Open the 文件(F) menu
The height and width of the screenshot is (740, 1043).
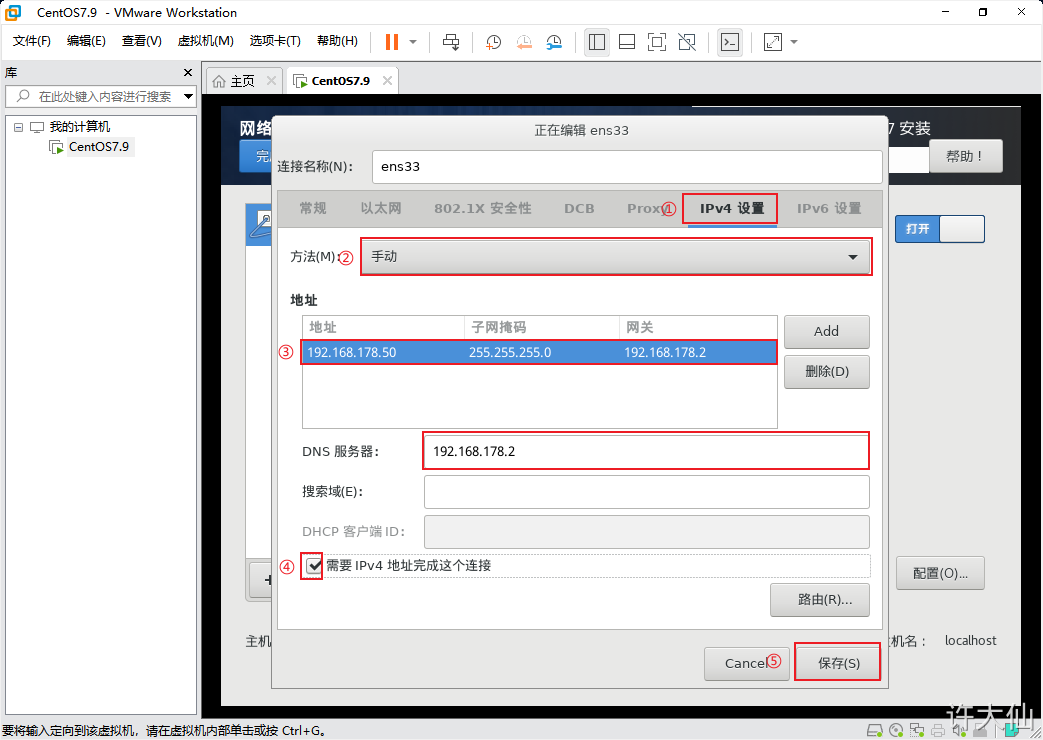31,41
